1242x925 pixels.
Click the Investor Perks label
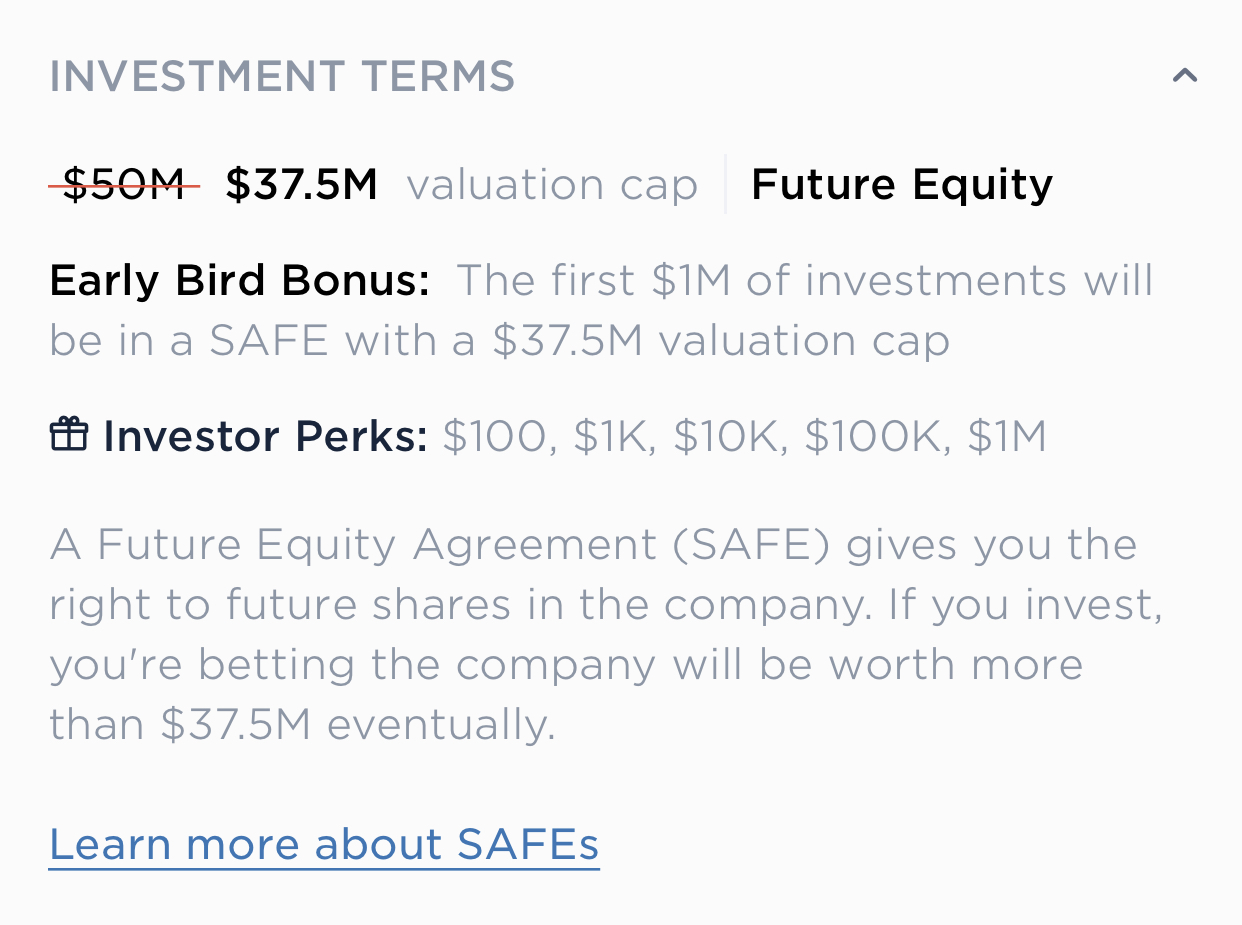click(265, 437)
